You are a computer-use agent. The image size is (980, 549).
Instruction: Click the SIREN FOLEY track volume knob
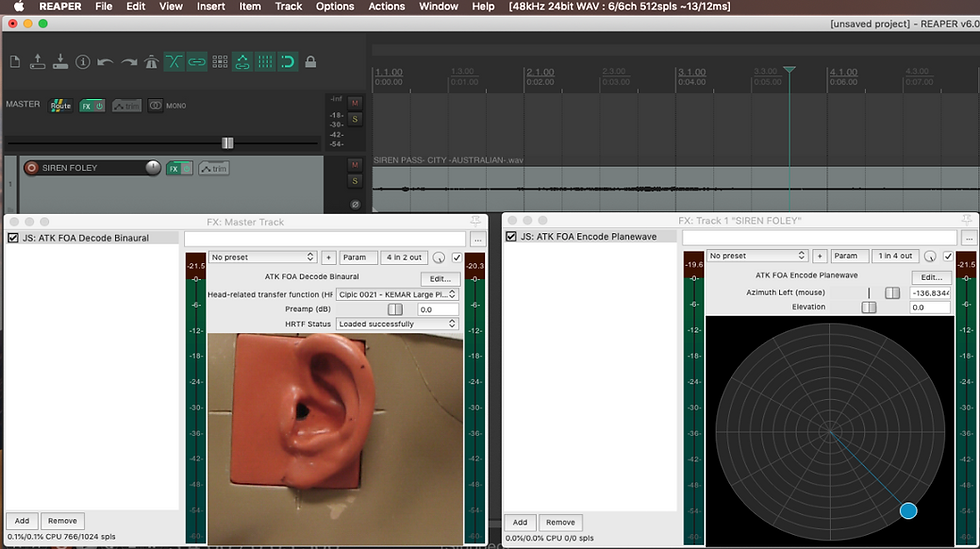click(152, 167)
